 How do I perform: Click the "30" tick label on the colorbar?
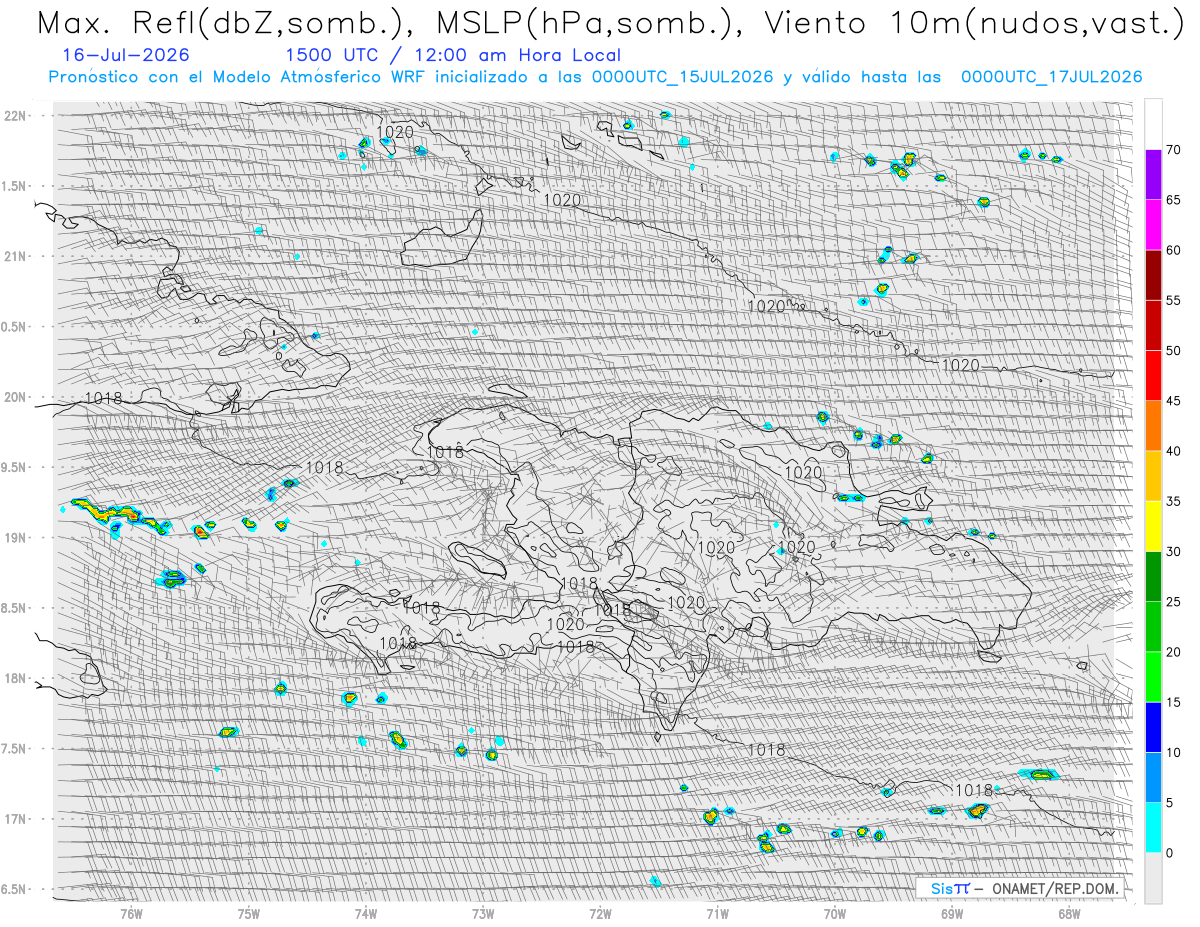(1174, 552)
